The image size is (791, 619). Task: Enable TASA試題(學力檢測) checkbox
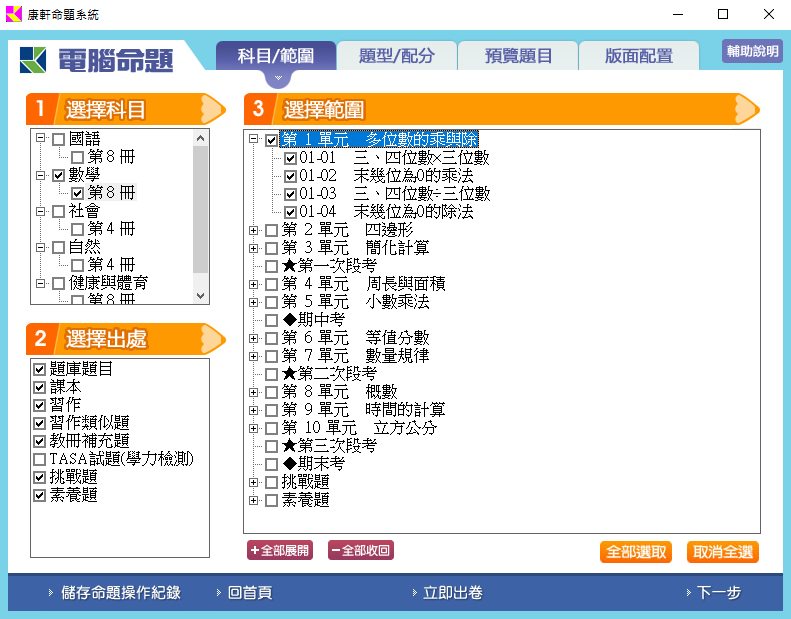(x=39, y=460)
